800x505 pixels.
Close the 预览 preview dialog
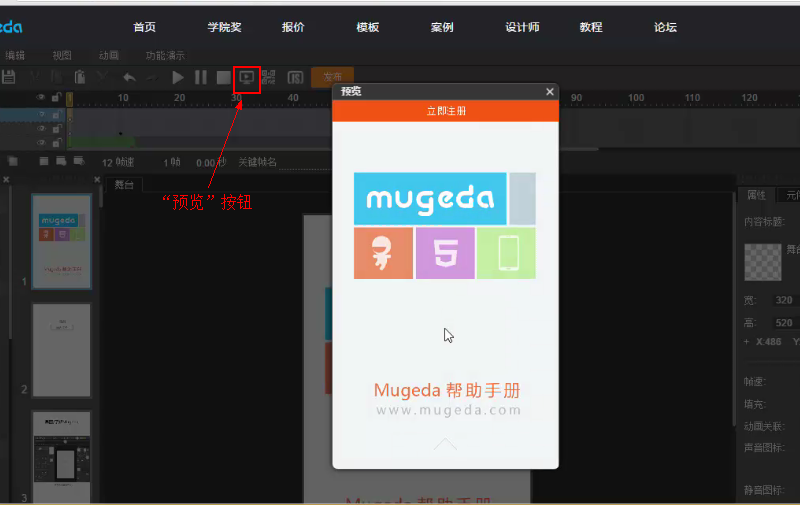pyautogui.click(x=549, y=92)
